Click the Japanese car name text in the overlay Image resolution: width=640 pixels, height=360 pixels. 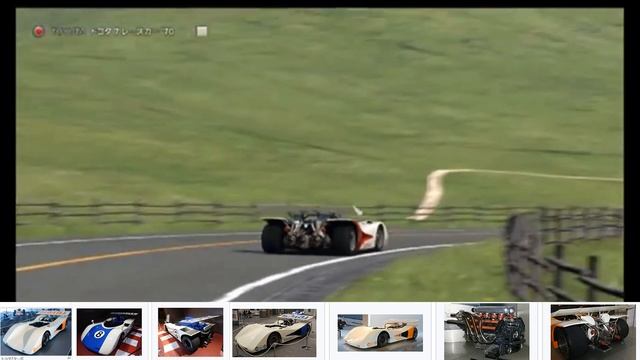click(x=113, y=31)
